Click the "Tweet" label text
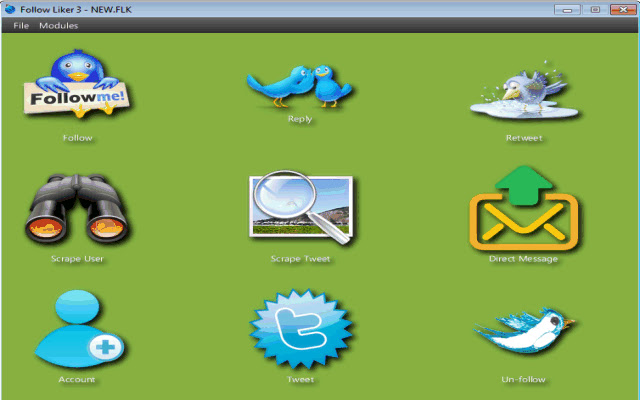Image resolution: width=640 pixels, height=400 pixels. pos(300,380)
